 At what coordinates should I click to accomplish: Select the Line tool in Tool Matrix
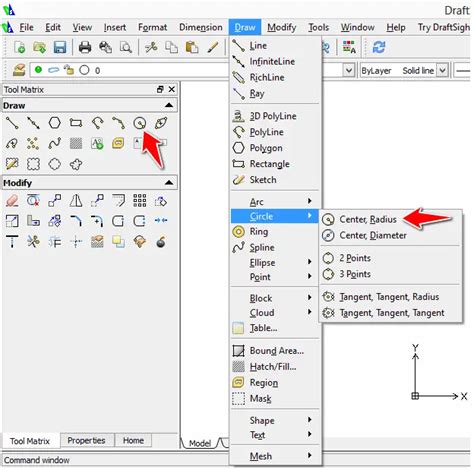(12, 123)
